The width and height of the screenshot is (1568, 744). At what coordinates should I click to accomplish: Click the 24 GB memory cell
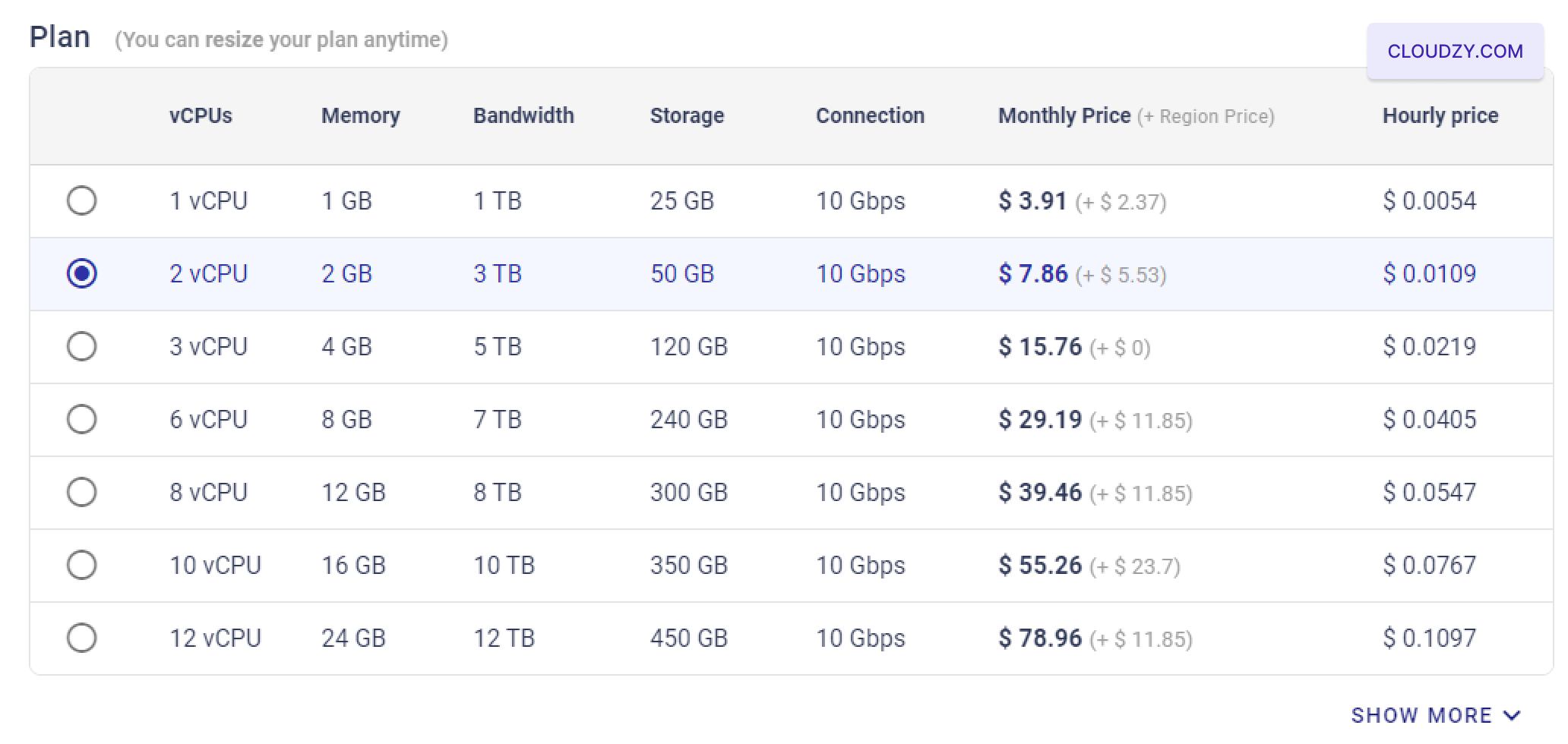tap(353, 638)
